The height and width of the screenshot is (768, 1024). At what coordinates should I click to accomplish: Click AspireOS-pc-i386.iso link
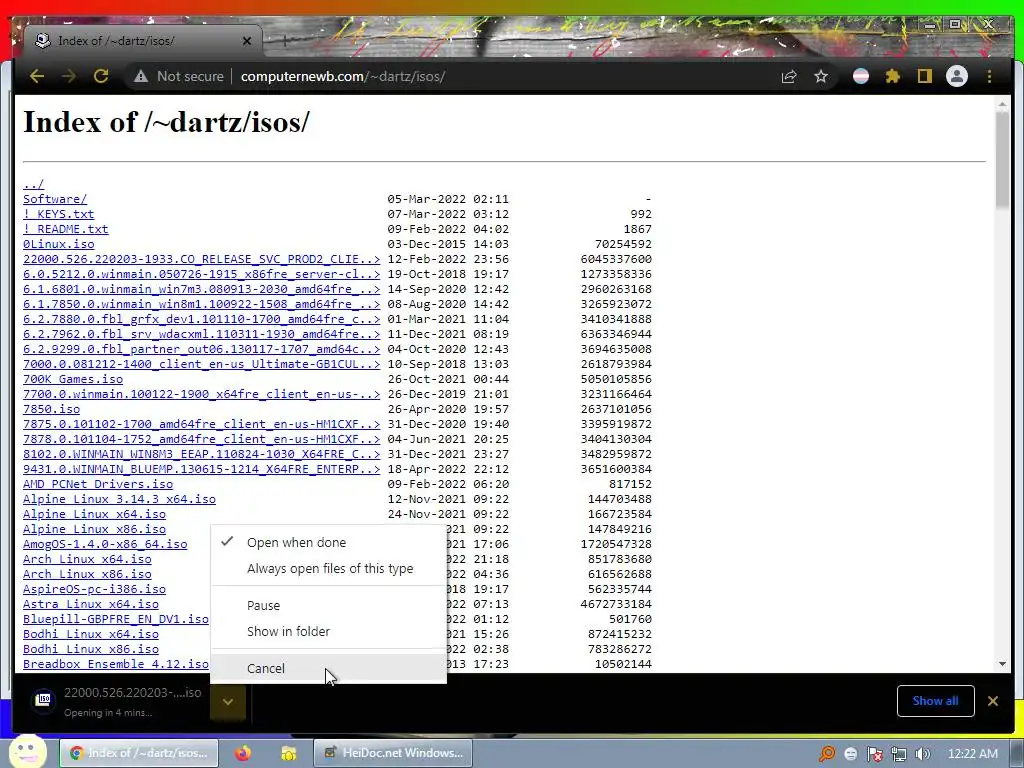tap(95, 590)
